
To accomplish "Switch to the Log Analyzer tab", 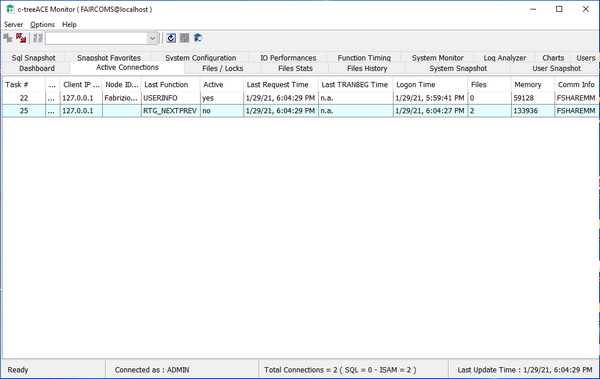I will (505, 58).
